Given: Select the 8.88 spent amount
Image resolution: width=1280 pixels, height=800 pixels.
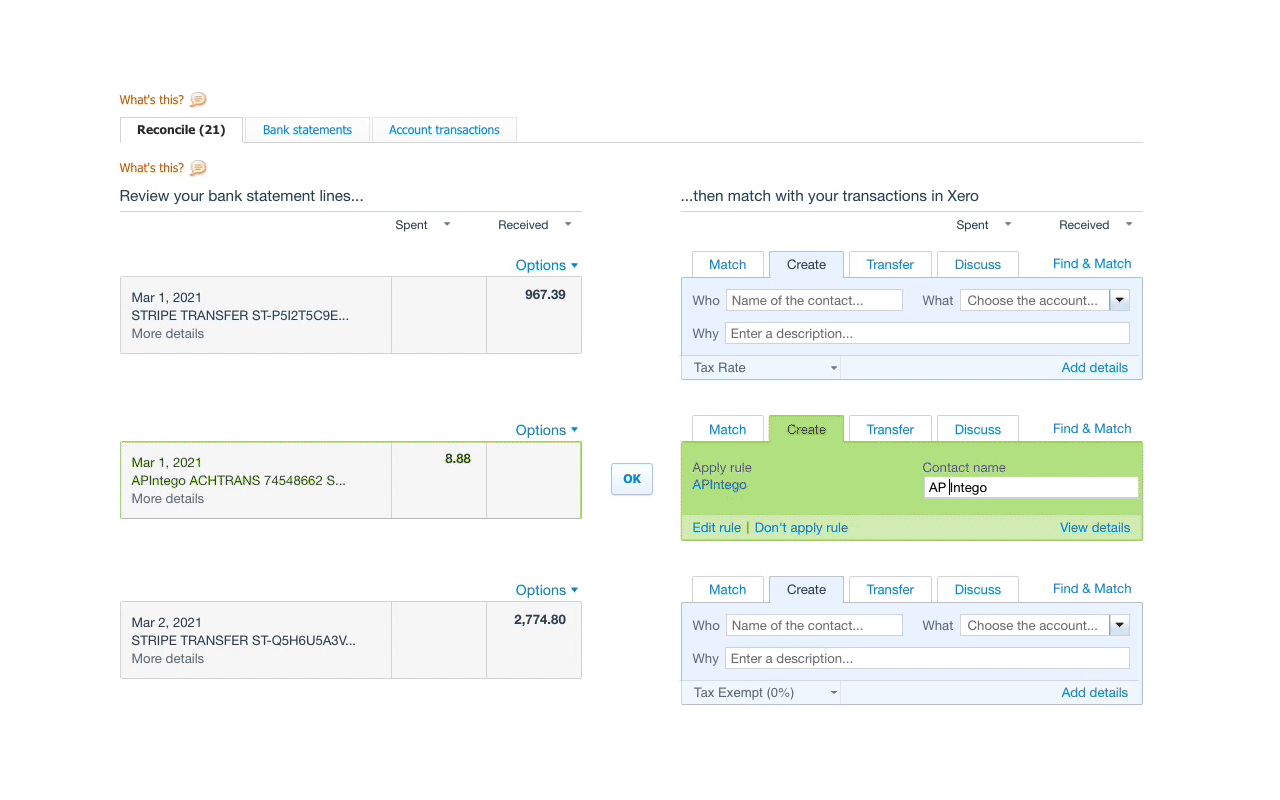Looking at the screenshot, I should click(x=458, y=459).
